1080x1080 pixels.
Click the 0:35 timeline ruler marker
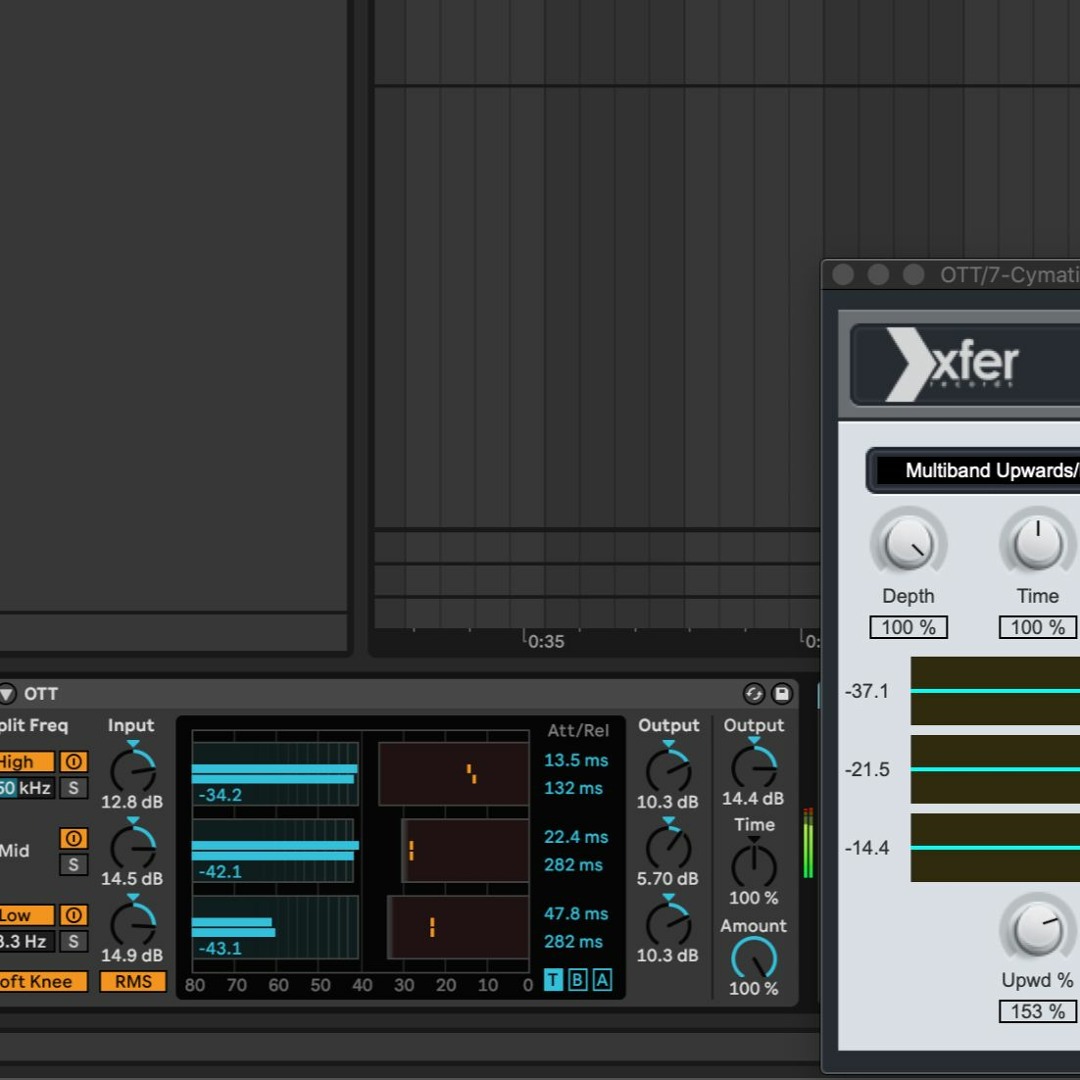(x=545, y=641)
